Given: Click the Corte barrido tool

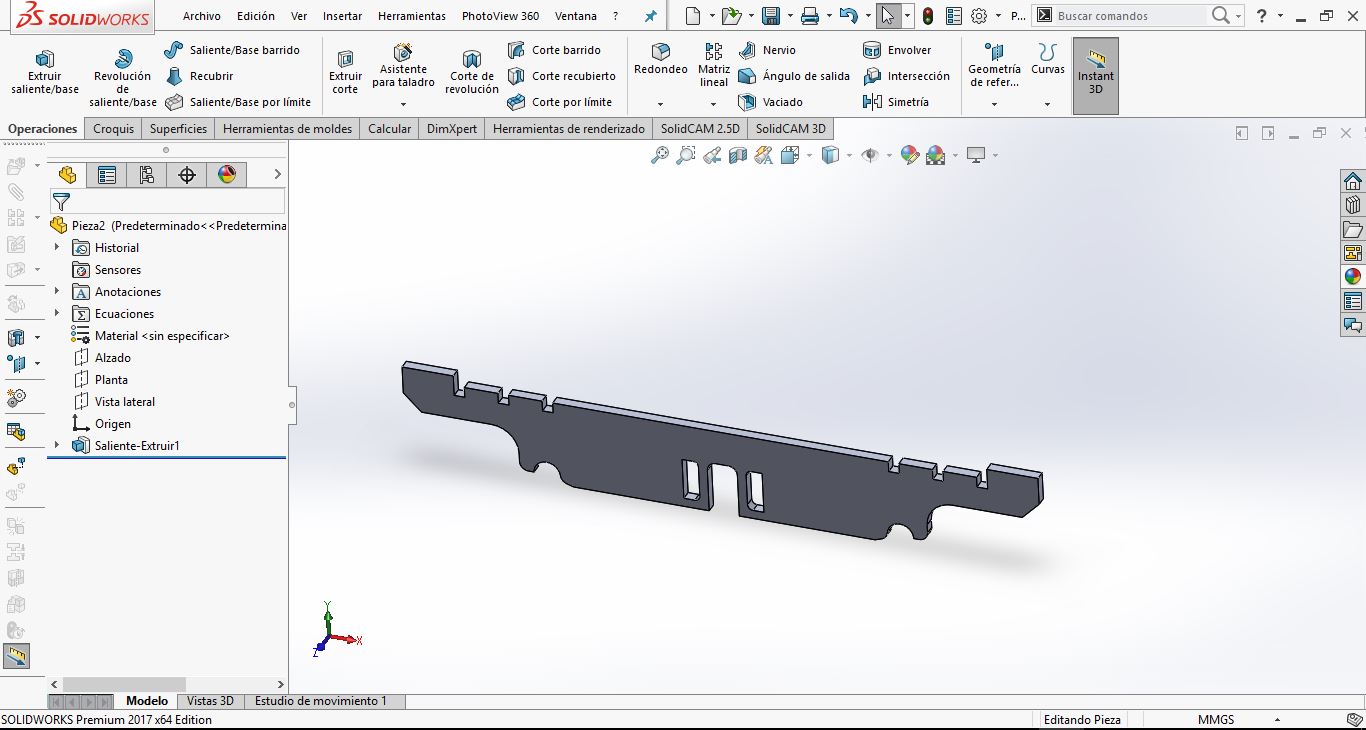Looking at the screenshot, I should [x=554, y=50].
